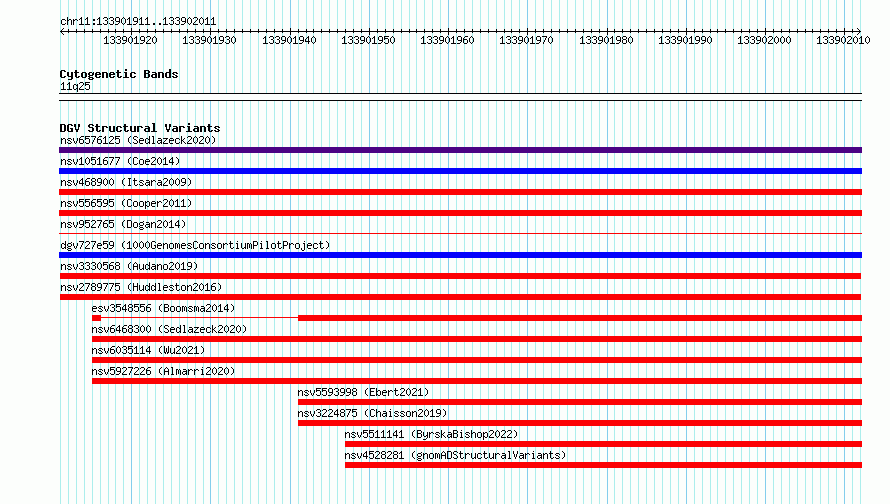Select the 11q25 band label
The height and width of the screenshot is (504, 890).
pyautogui.click(x=75, y=86)
